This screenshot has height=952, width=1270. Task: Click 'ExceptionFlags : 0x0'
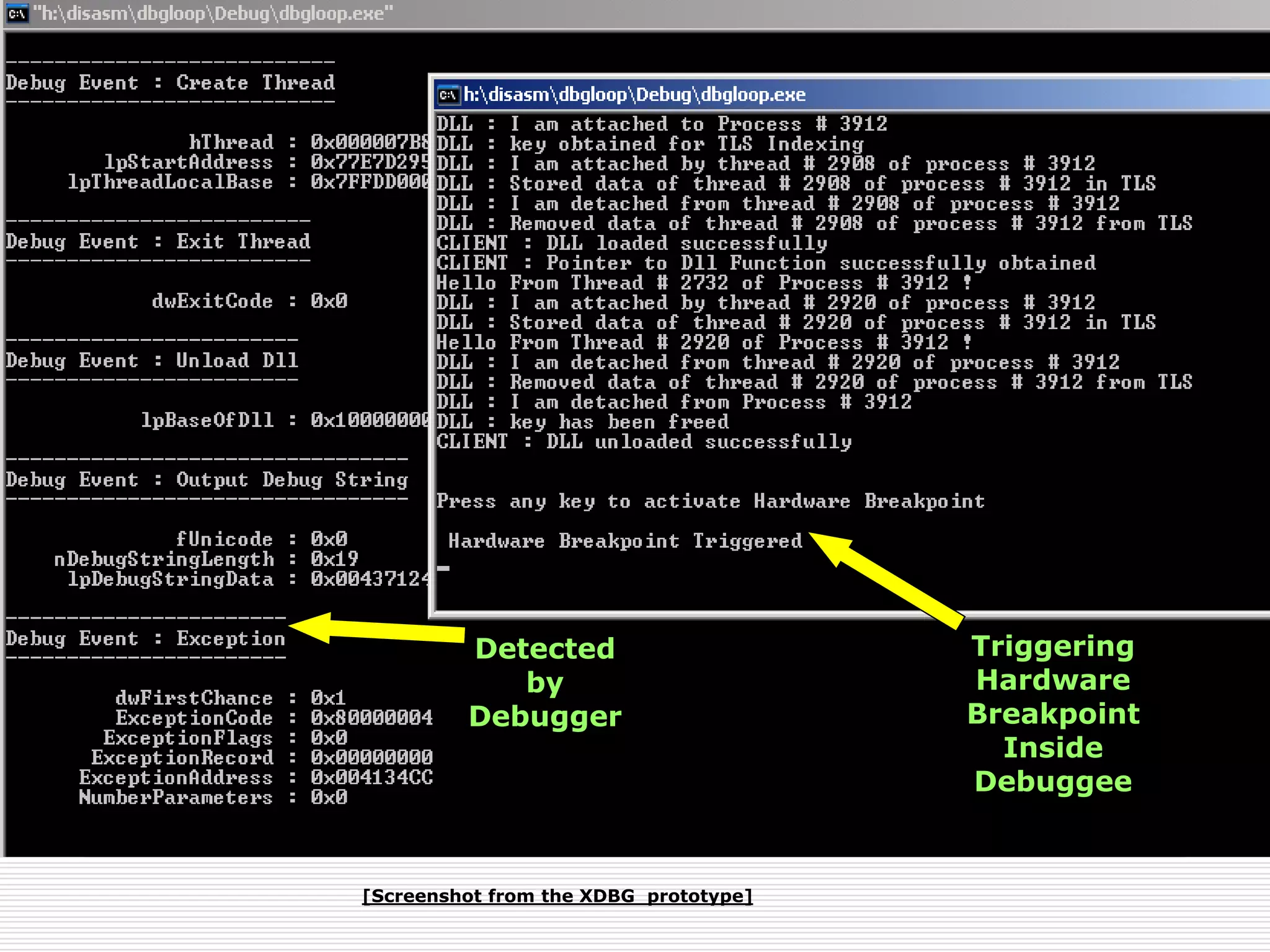coord(225,738)
